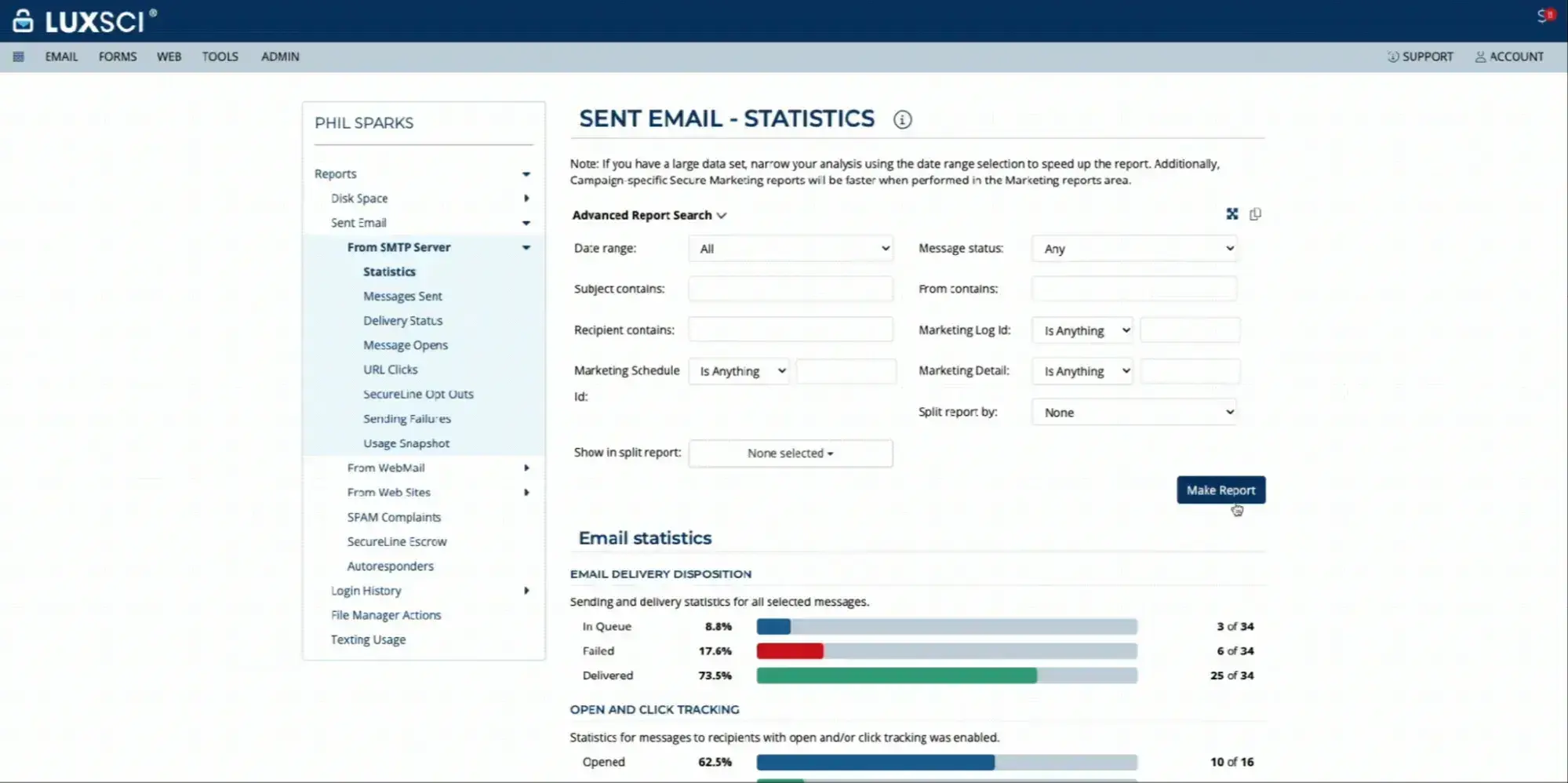Click the expand report fullscreen icon
Viewport: 1568px width, 783px height.
tap(1232, 213)
